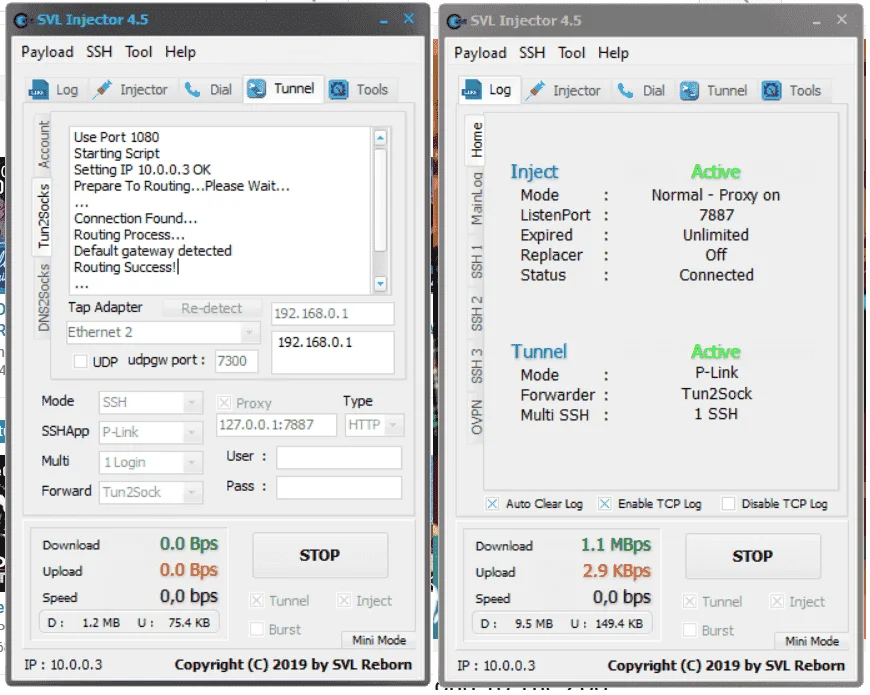Click STOP button in right window
The height and width of the screenshot is (695, 870).
pos(753,556)
